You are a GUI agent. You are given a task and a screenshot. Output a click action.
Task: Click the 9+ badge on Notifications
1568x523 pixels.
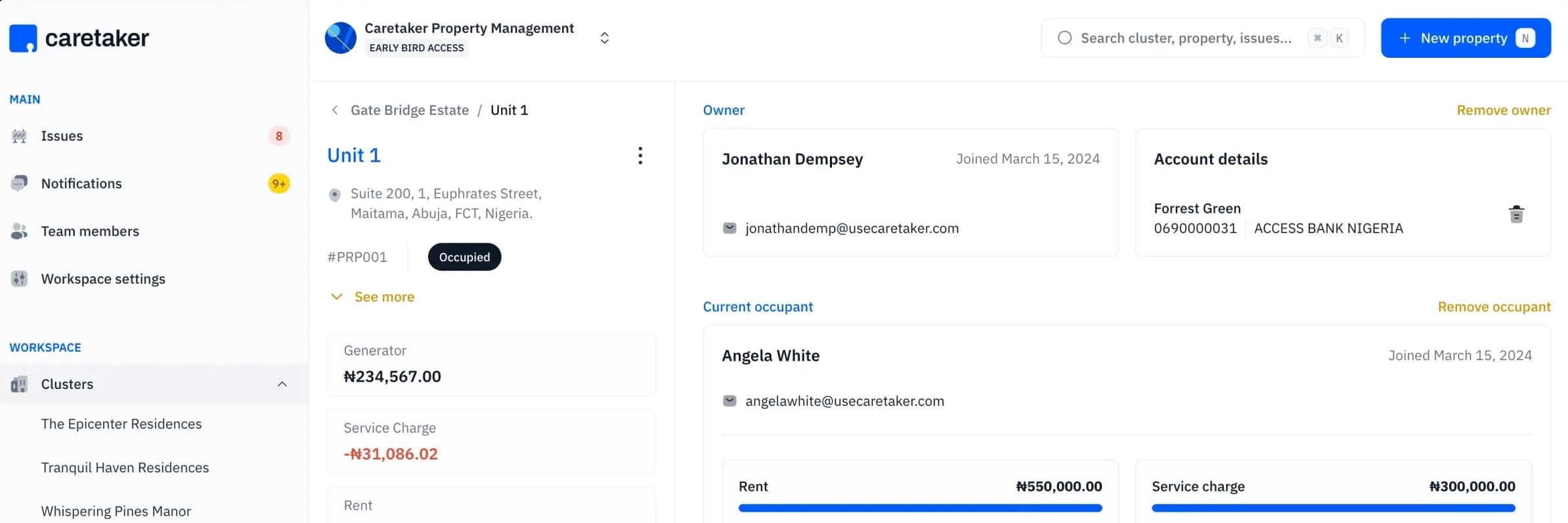279,183
